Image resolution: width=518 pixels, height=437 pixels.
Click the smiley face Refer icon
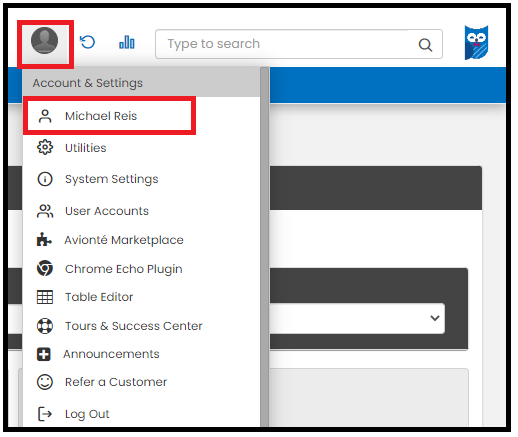(45, 383)
